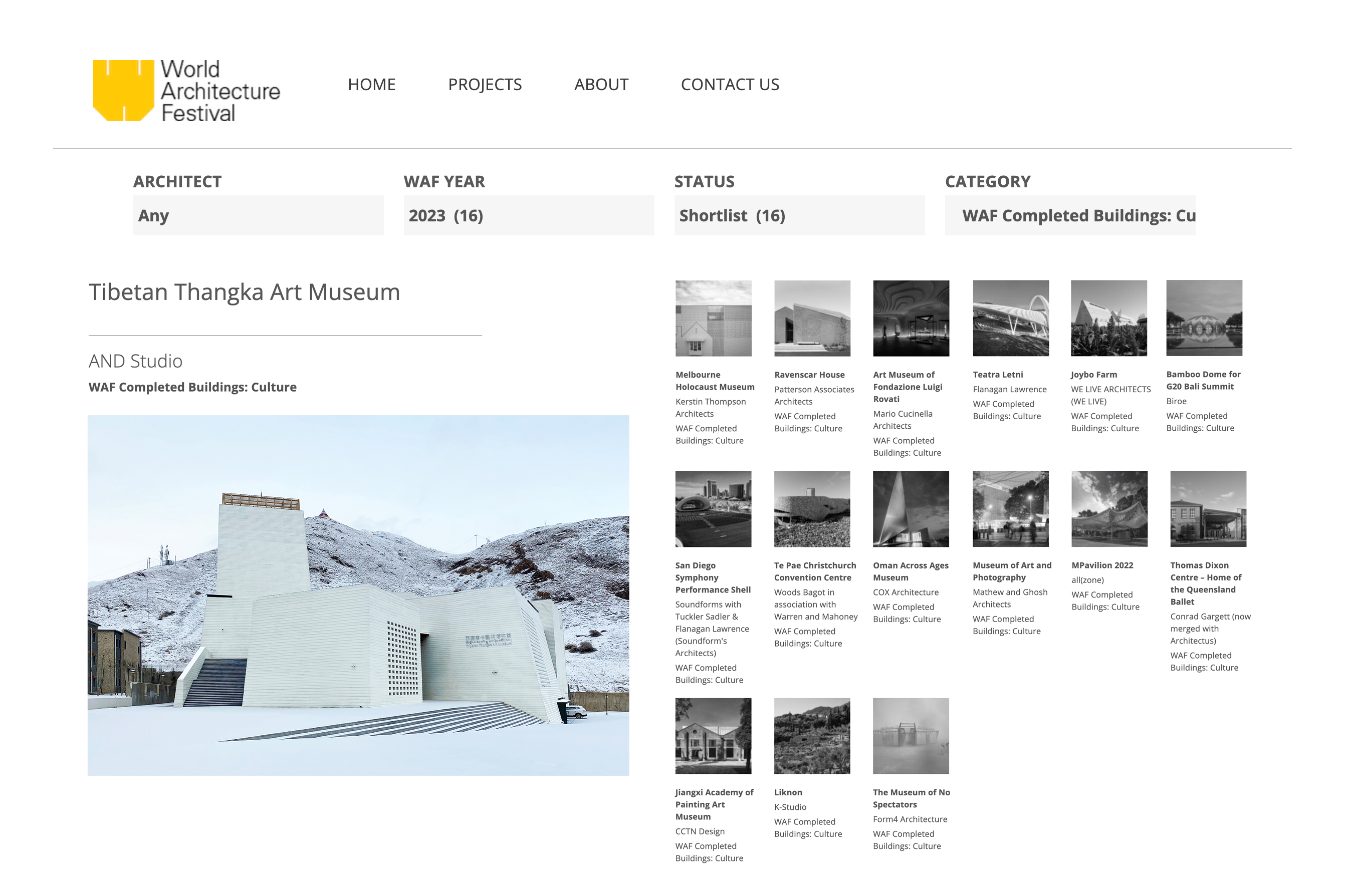Go to the ABOUT page

pos(601,85)
